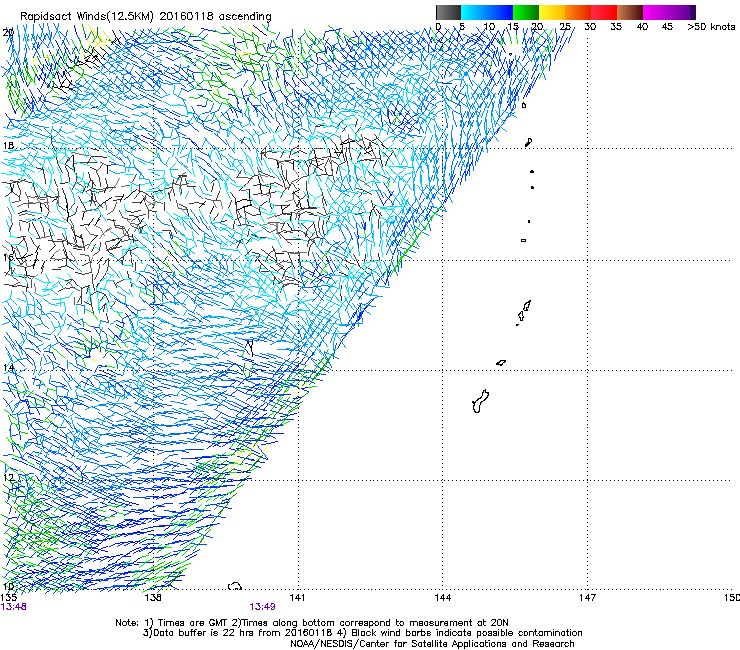Click the purple 13:49 time label
The width and height of the screenshot is (740, 650).
262,607
